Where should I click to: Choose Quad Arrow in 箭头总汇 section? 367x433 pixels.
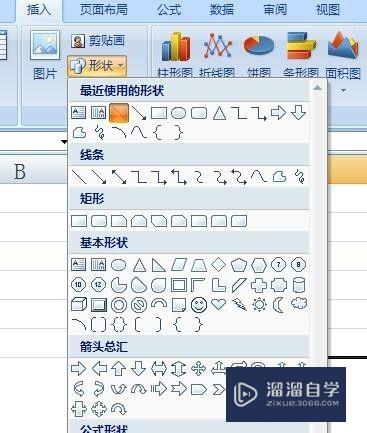tap(199, 369)
